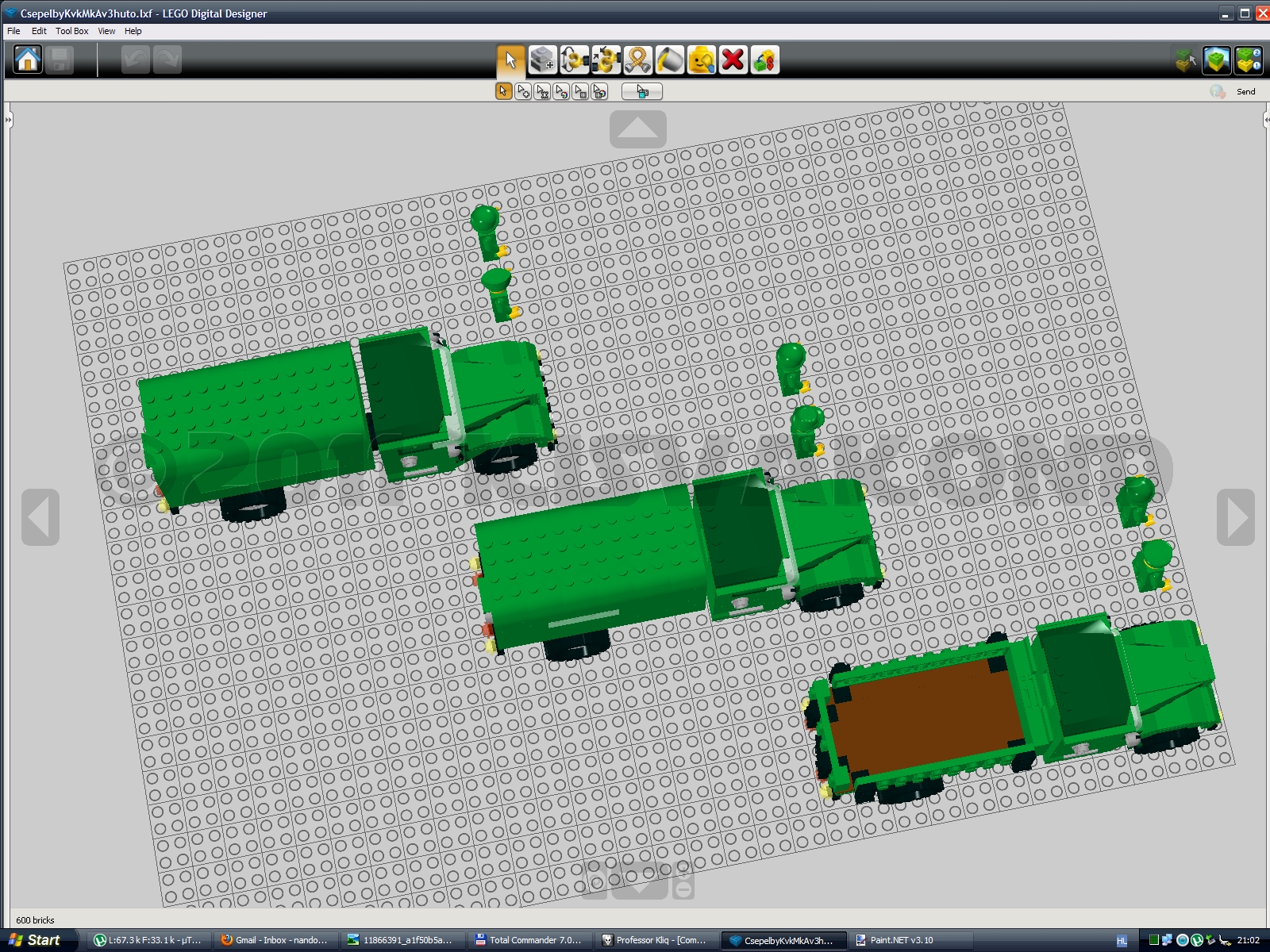Open the Help menu

(x=133, y=31)
